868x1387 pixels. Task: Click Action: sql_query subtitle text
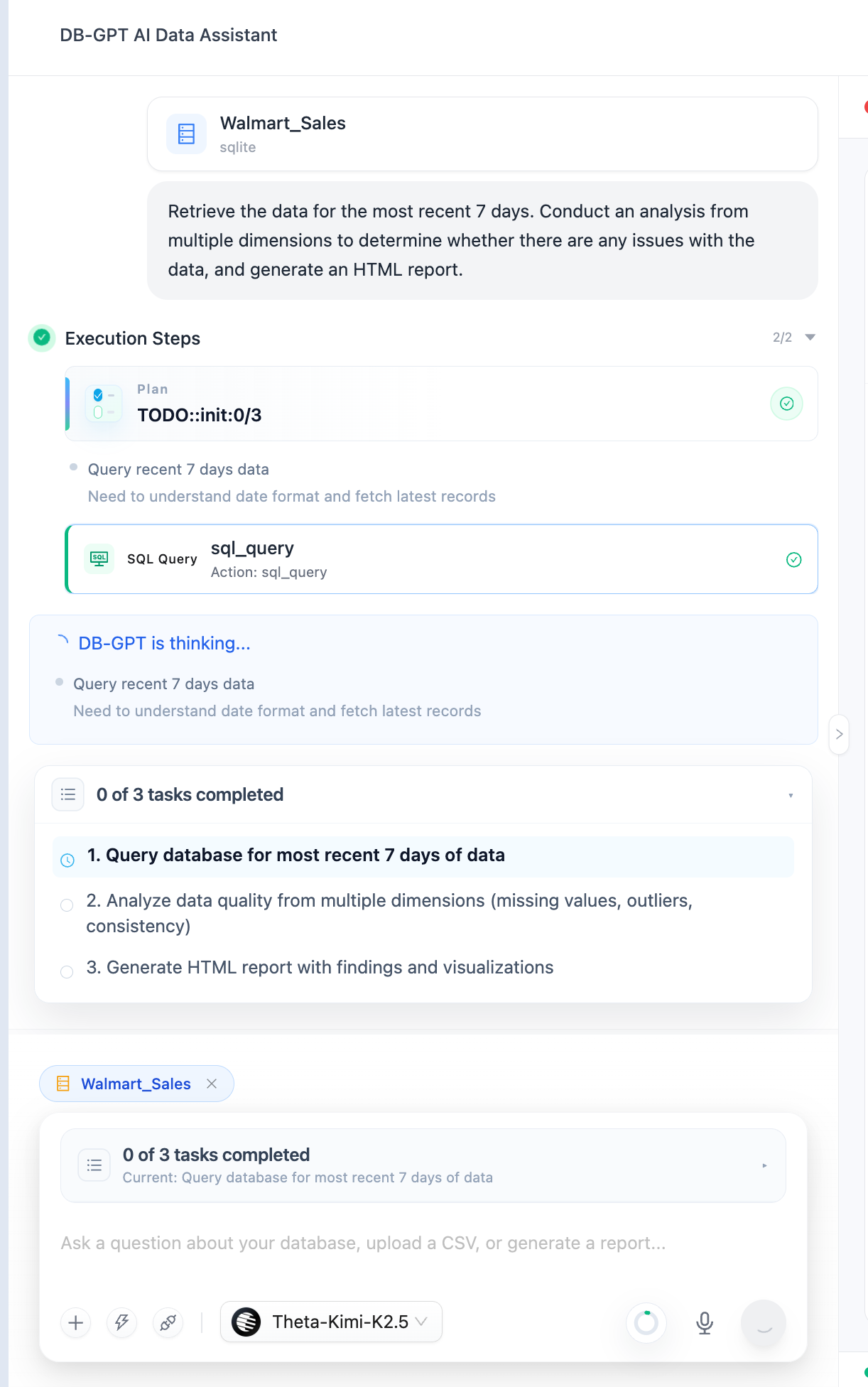click(268, 572)
